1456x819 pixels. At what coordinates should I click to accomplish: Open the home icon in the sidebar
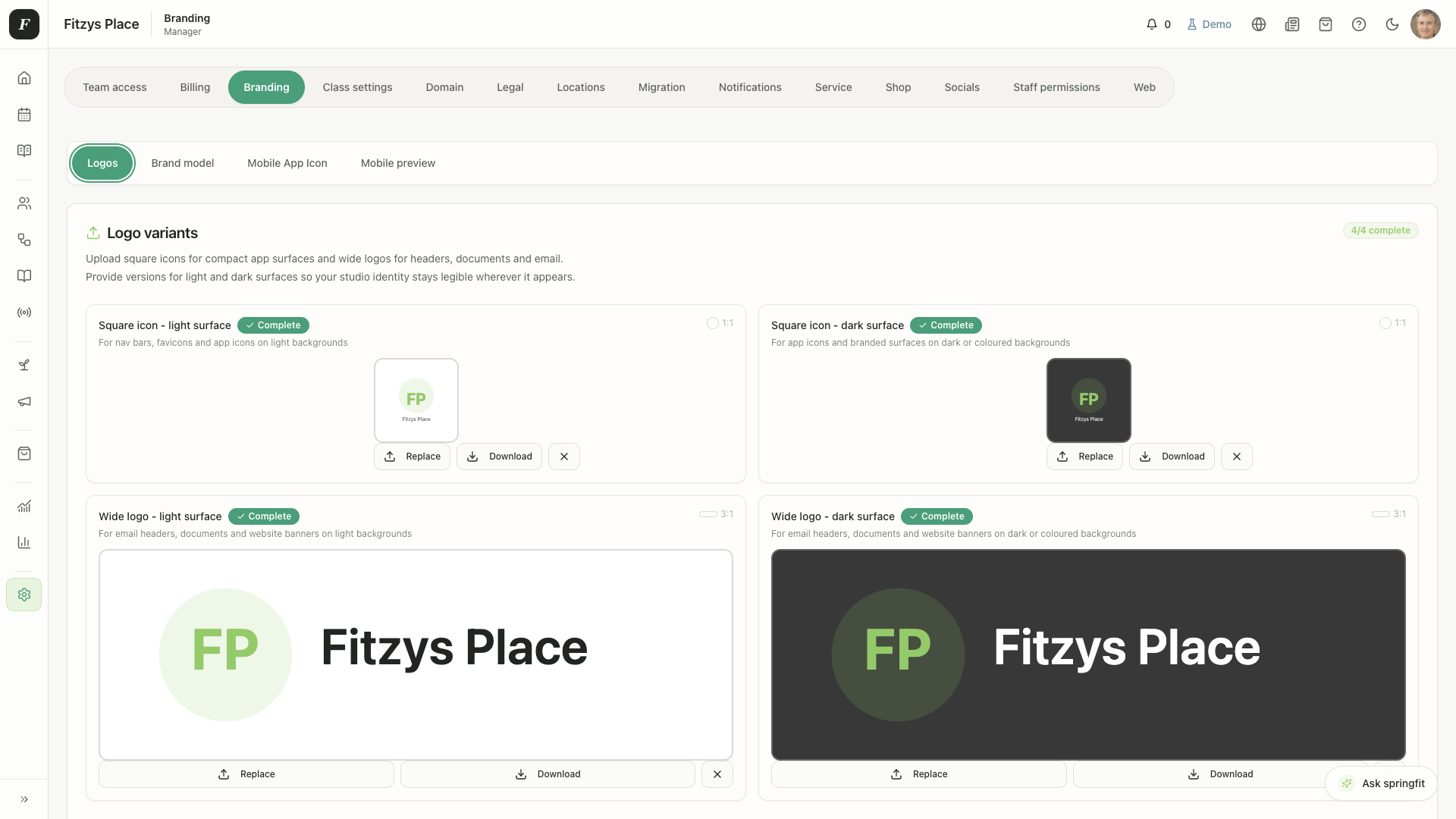24,78
